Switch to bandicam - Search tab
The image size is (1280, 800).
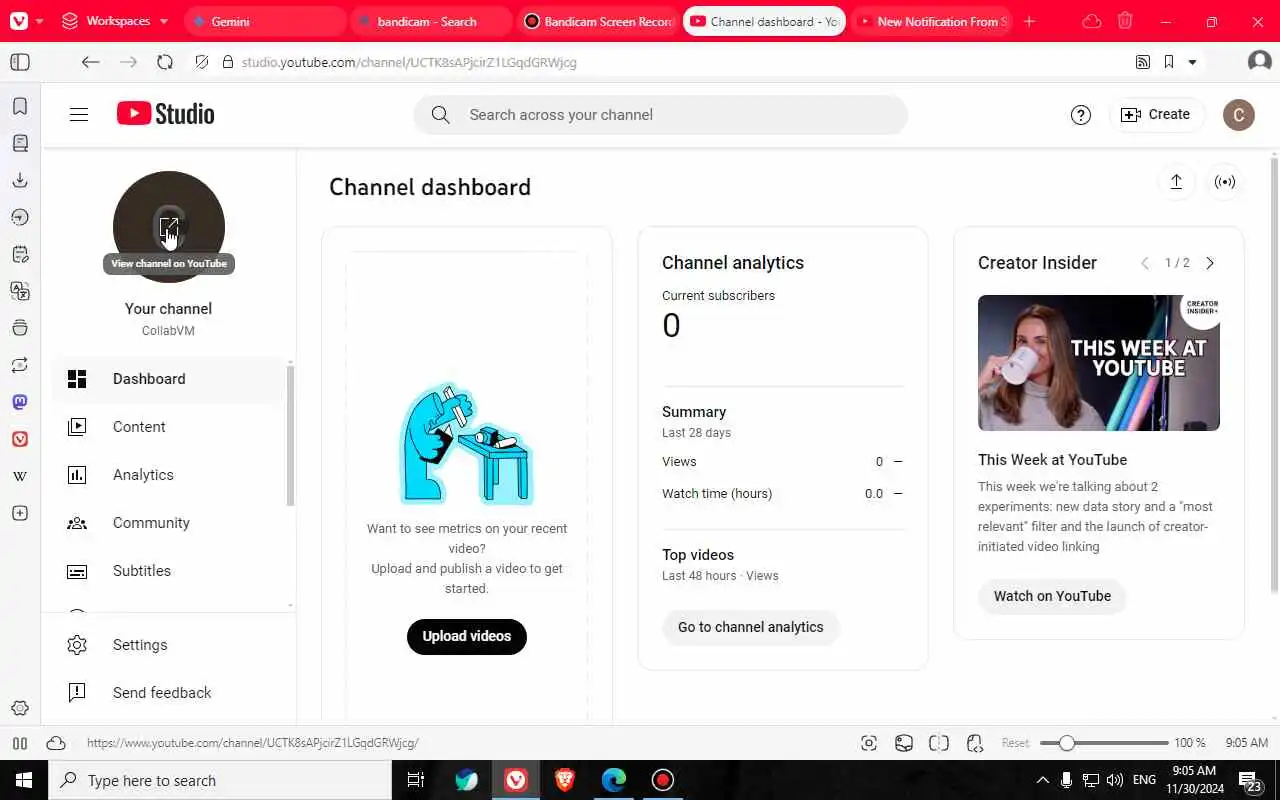pos(430,21)
